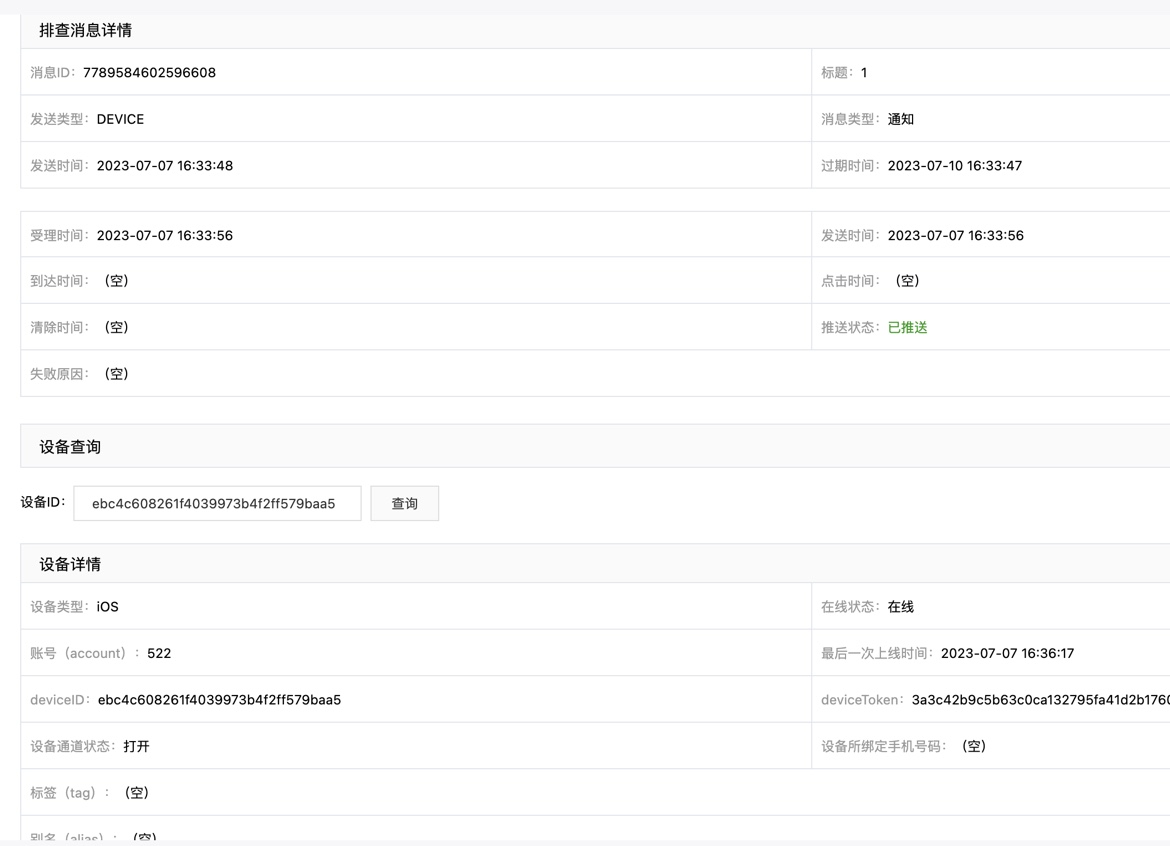The image size is (1170, 846).
Task: Click last online time 2023-07-07 16:36:17
Action: point(1007,654)
